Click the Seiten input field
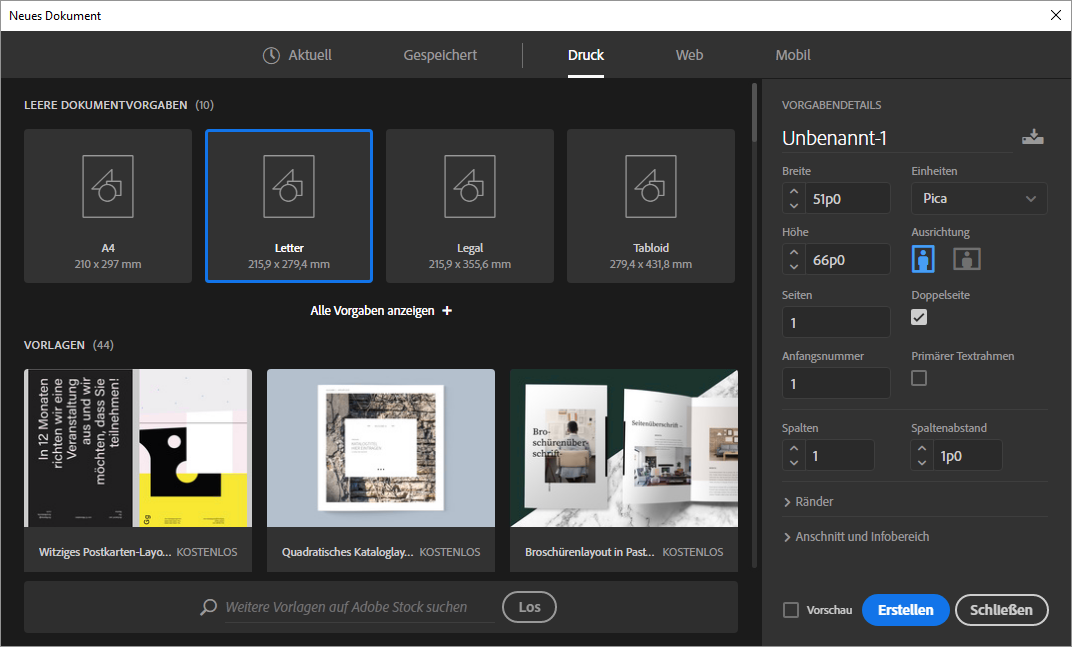Viewport: 1072px width, 647px height. [836, 322]
